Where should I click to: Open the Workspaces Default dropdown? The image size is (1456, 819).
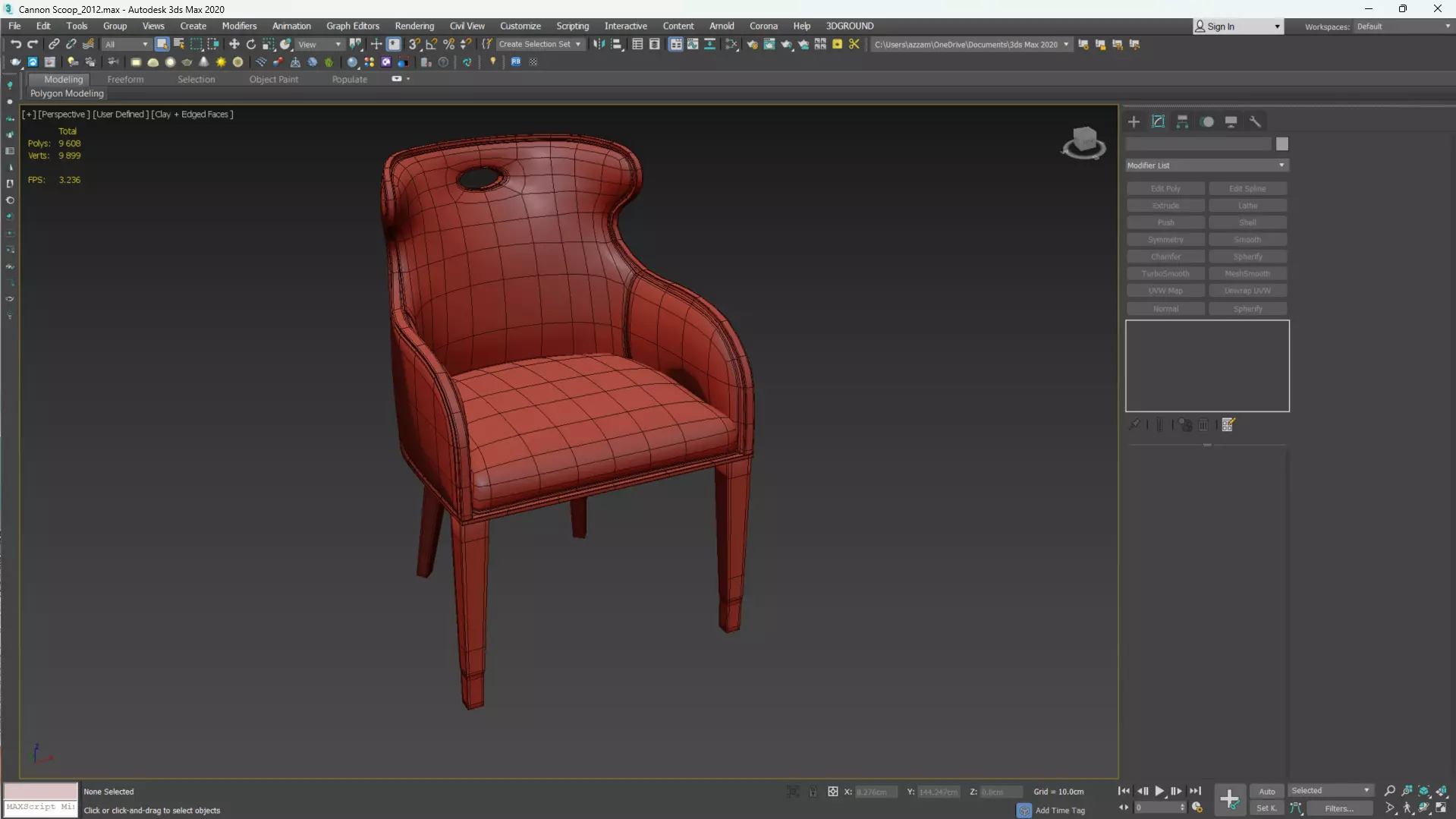click(1403, 27)
